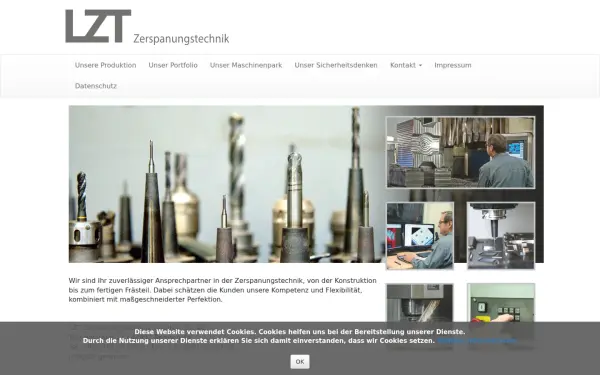The width and height of the screenshot is (600, 375).
Task: Open Unser Maschinenpark menu item
Action: tap(246, 65)
